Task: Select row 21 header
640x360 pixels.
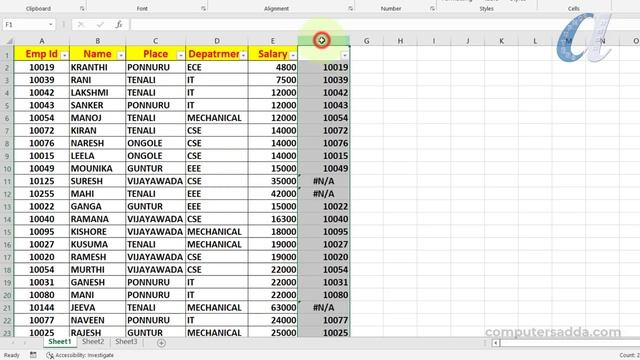Action: [x=7, y=308]
